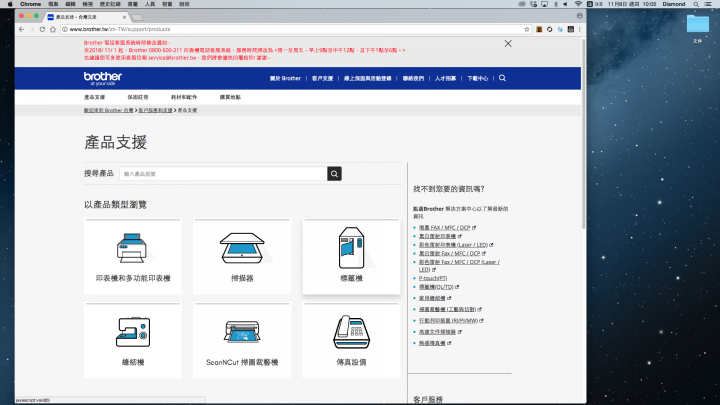Open 人才招募 in the blue navigation
Image resolution: width=720 pixels, height=405 pixels.
point(445,79)
